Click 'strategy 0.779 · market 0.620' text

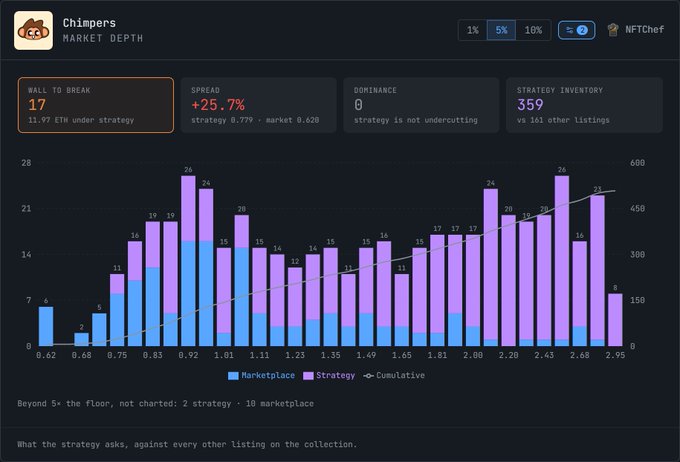255,120
